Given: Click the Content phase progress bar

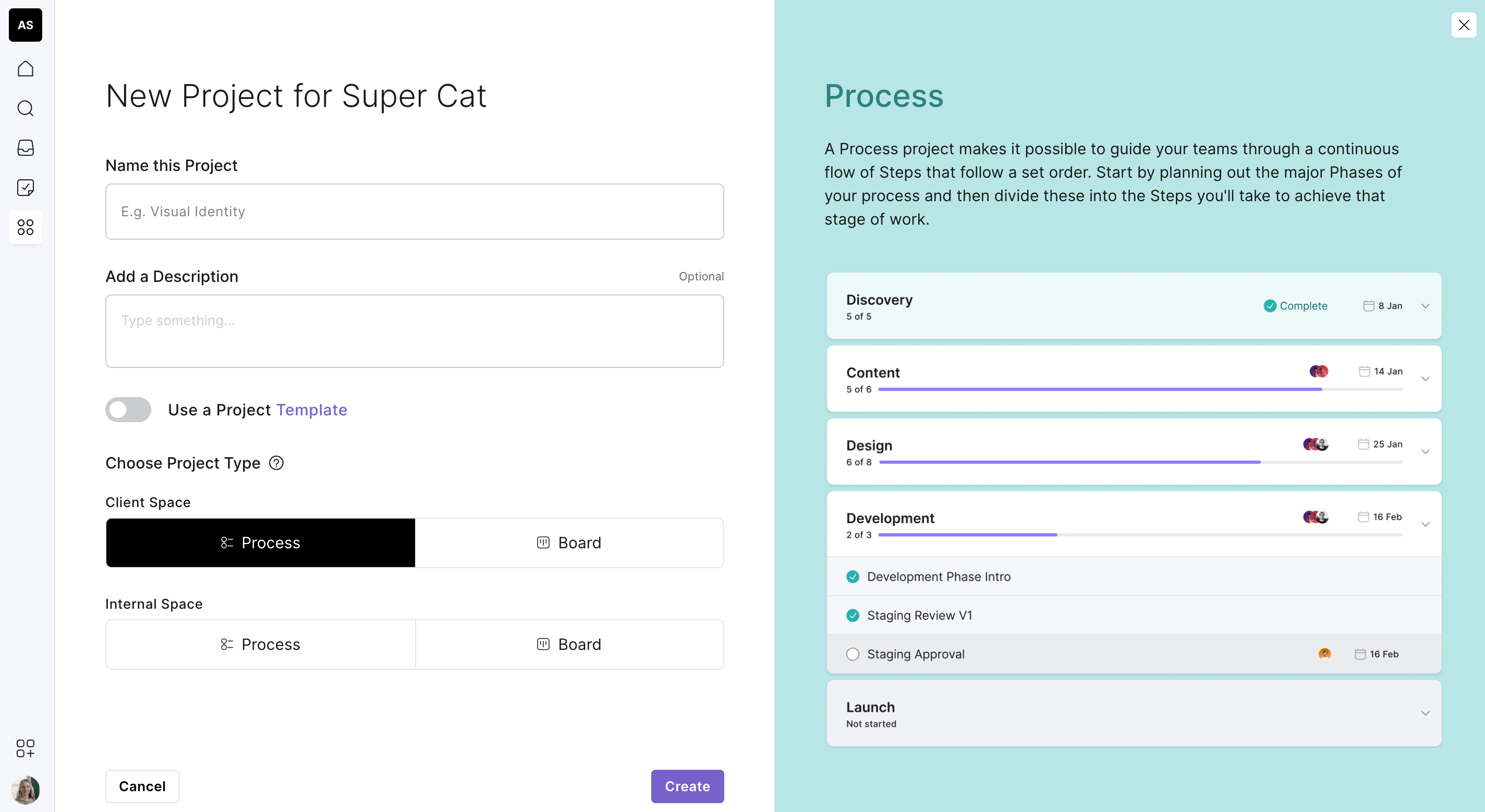Looking at the screenshot, I should click(1140, 389).
